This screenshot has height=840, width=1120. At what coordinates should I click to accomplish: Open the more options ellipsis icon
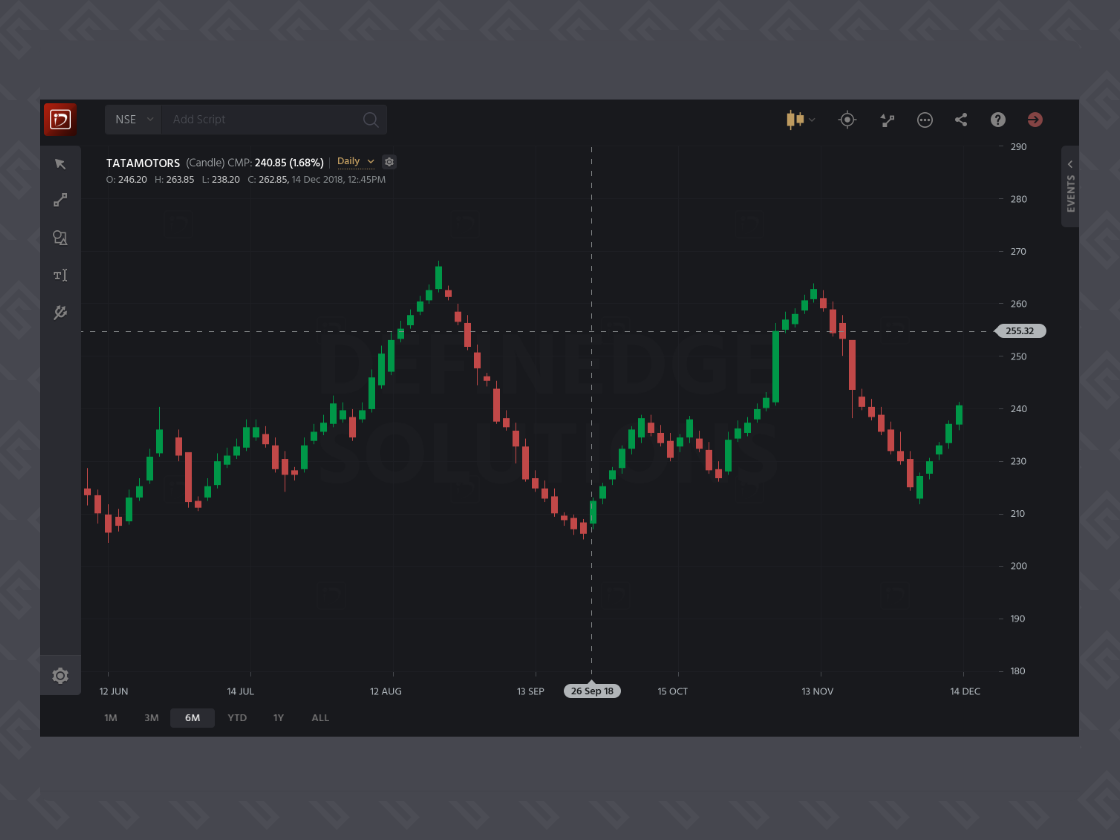point(924,120)
